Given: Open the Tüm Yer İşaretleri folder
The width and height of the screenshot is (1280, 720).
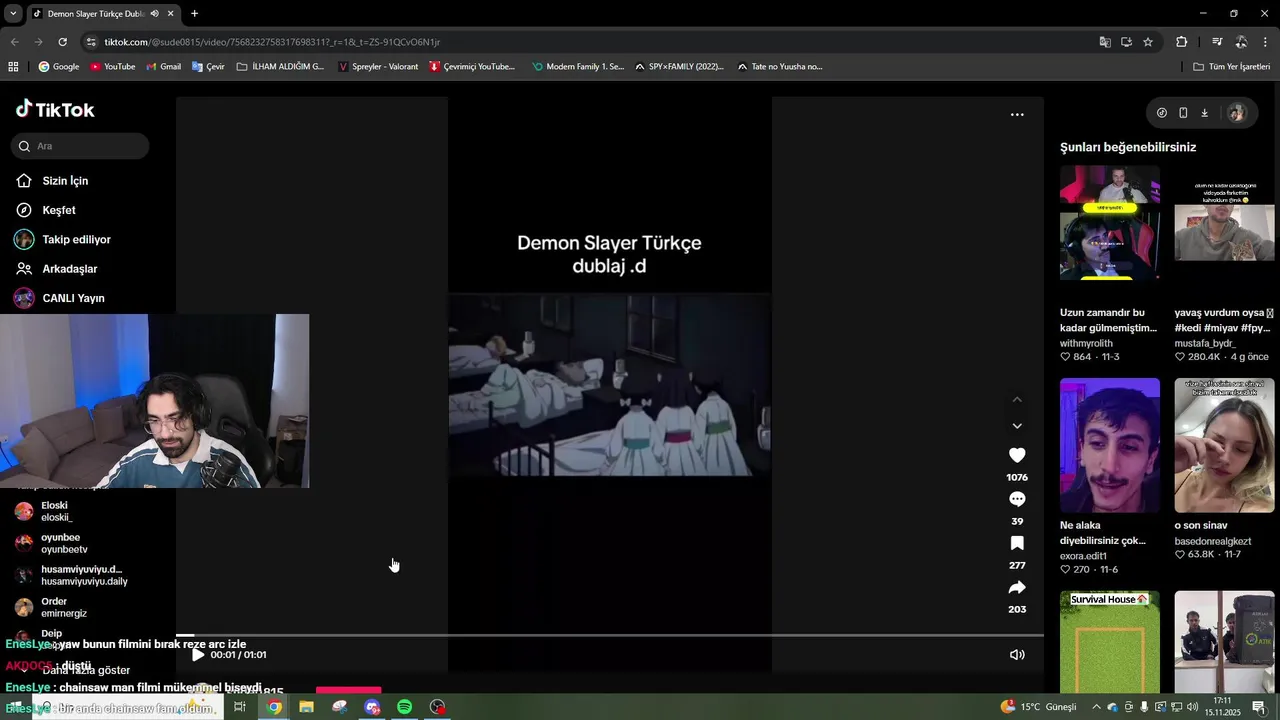Looking at the screenshot, I should tap(1232, 67).
